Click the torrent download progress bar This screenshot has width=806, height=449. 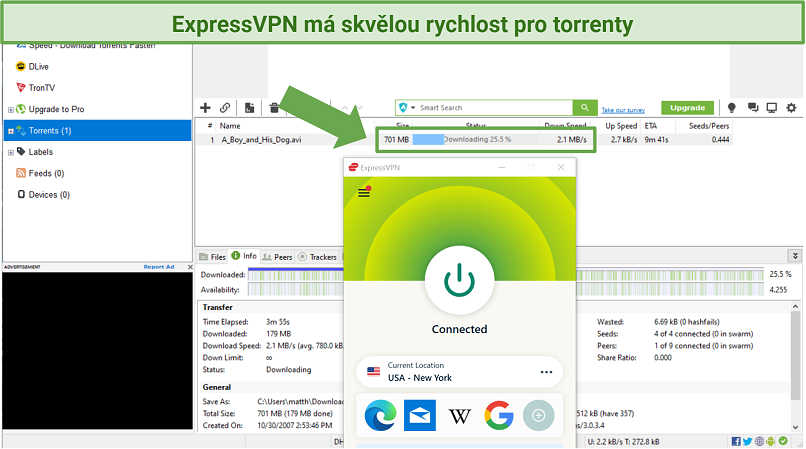(x=475, y=139)
